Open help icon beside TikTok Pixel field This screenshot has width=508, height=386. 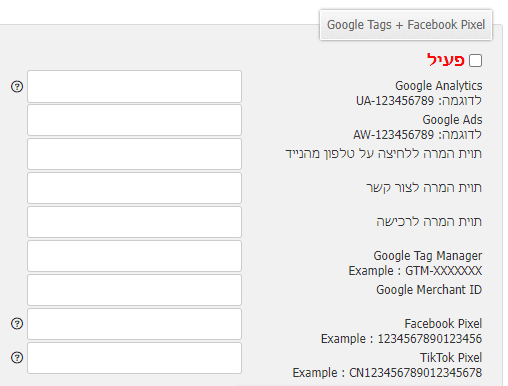[x=17, y=358]
